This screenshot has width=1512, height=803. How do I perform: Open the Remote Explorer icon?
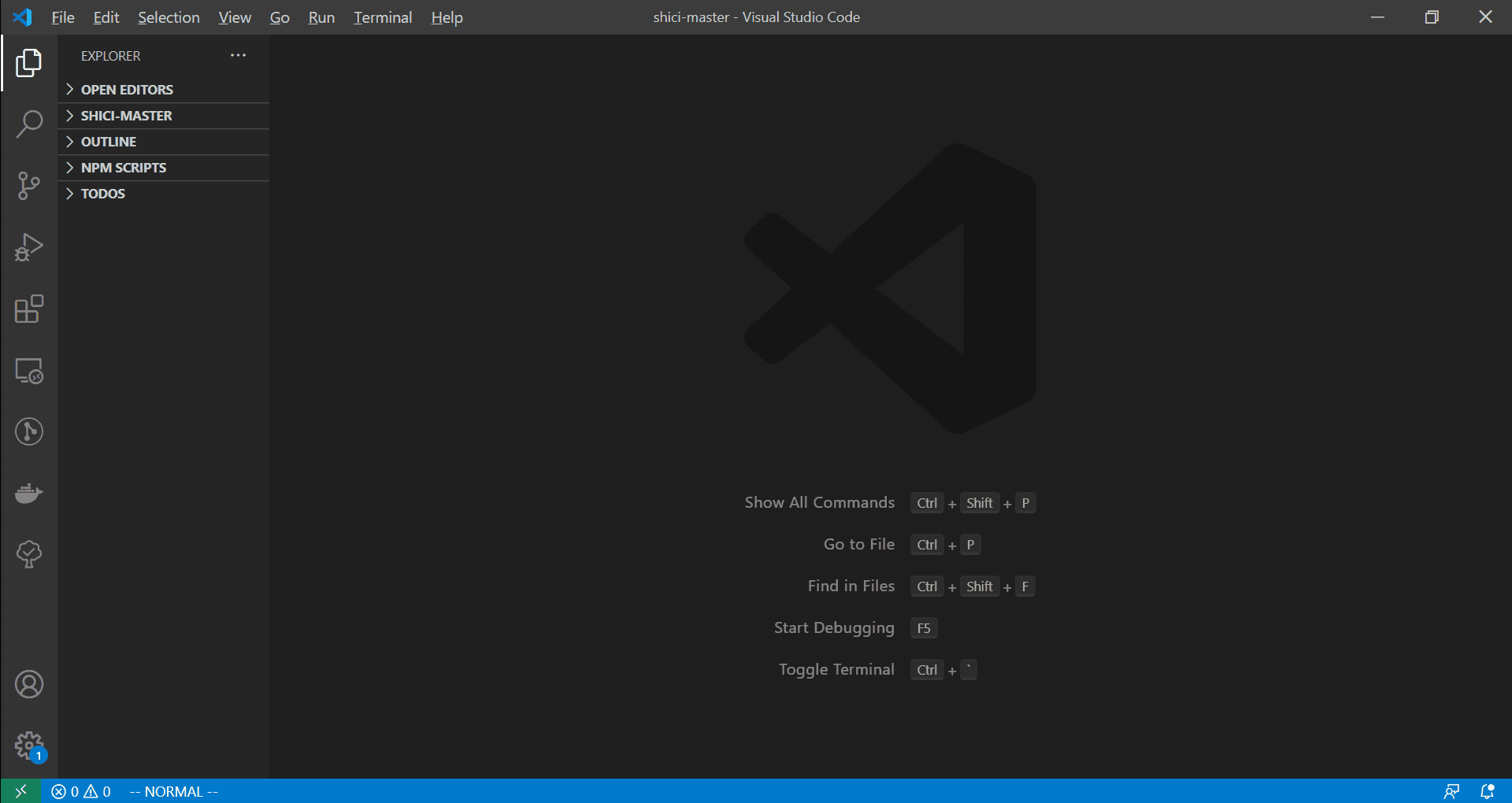(x=29, y=370)
